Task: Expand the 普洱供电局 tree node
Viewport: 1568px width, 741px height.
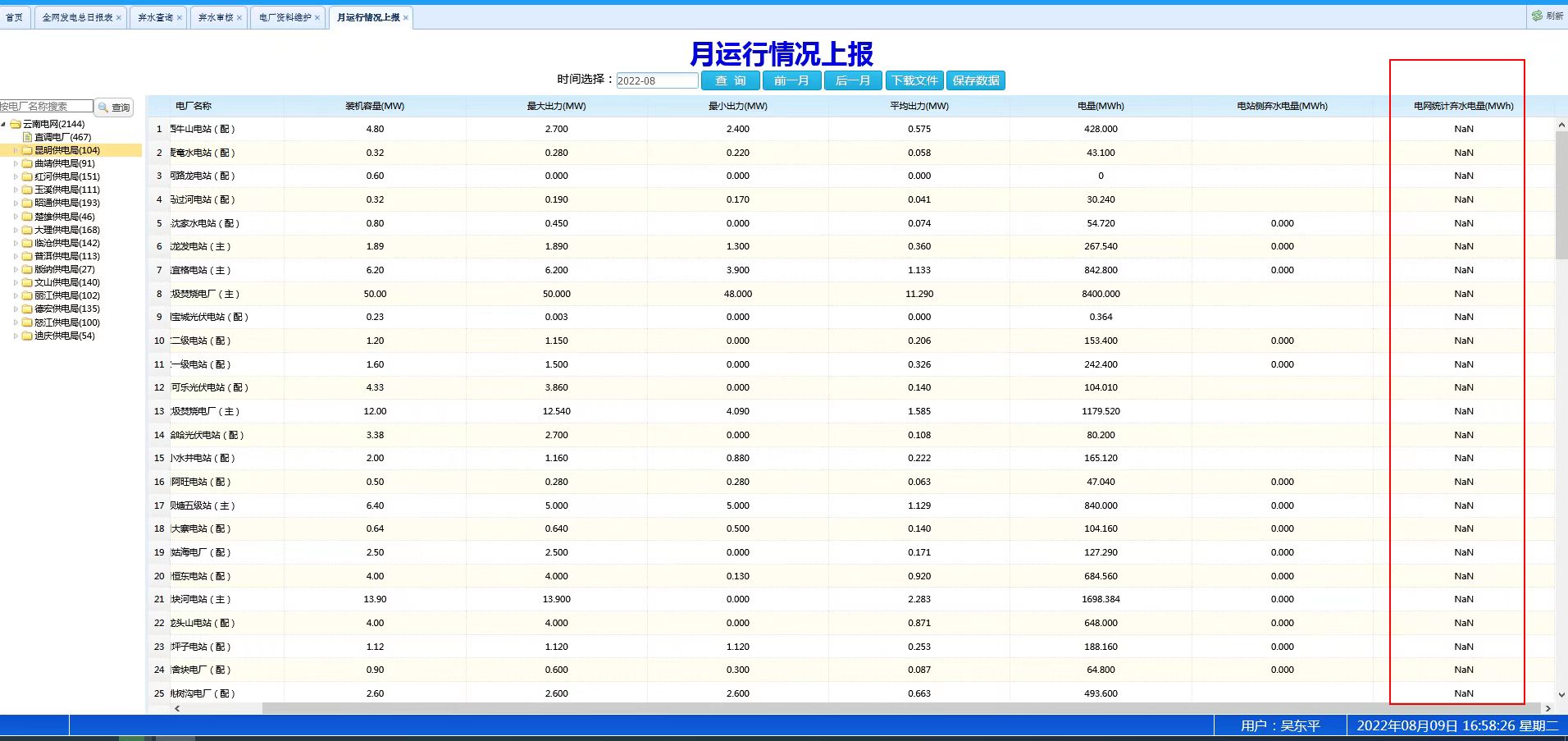Action: [16, 256]
